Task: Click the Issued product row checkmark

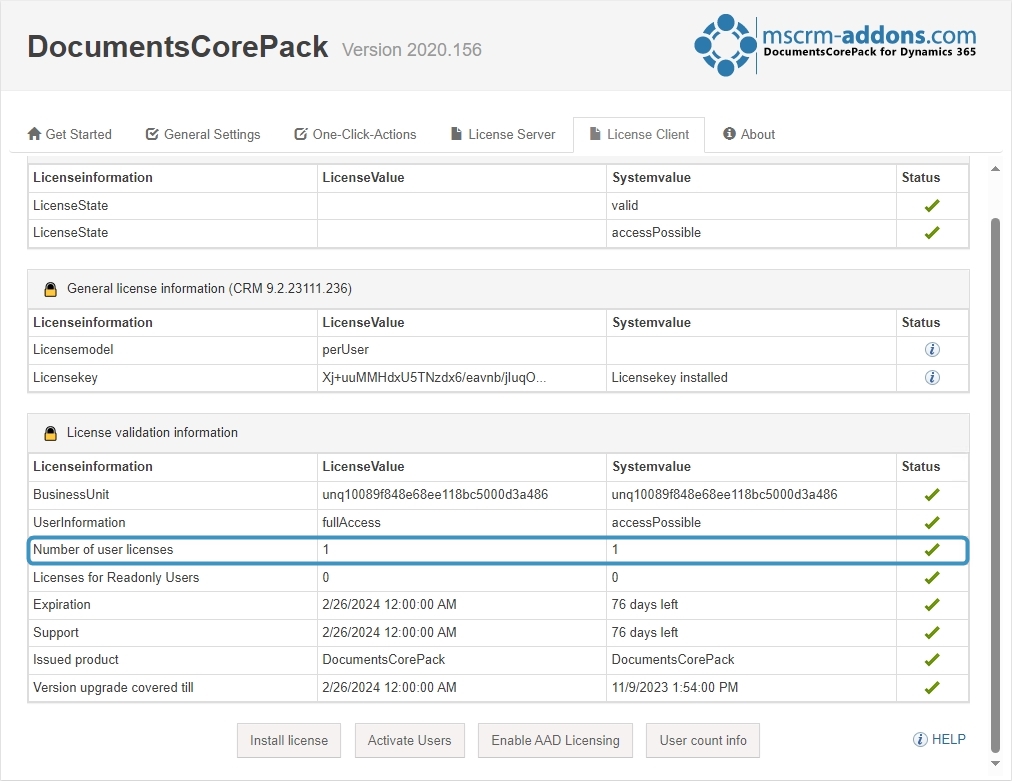Action: [932, 660]
